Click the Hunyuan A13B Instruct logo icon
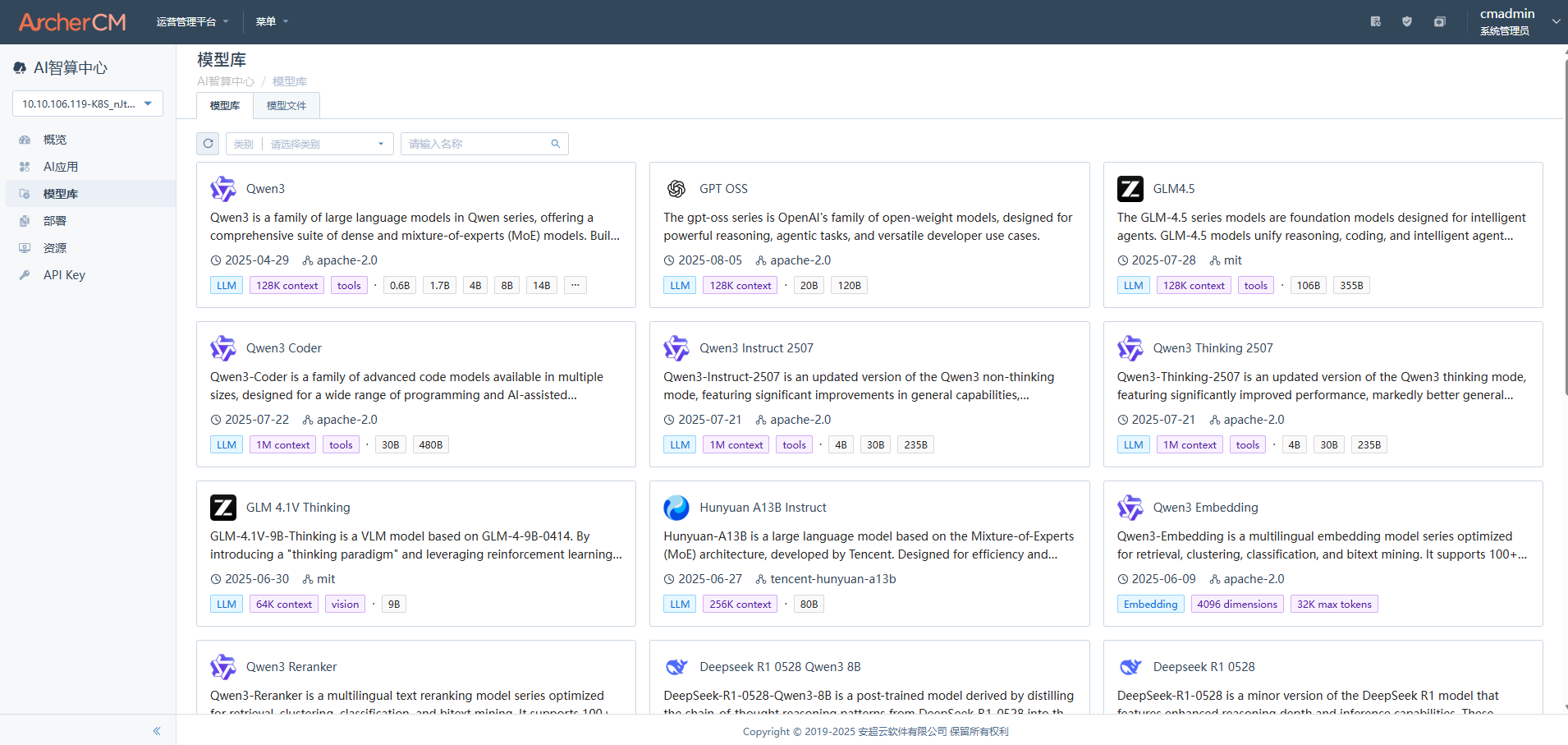The height and width of the screenshot is (745, 1568). 676,508
